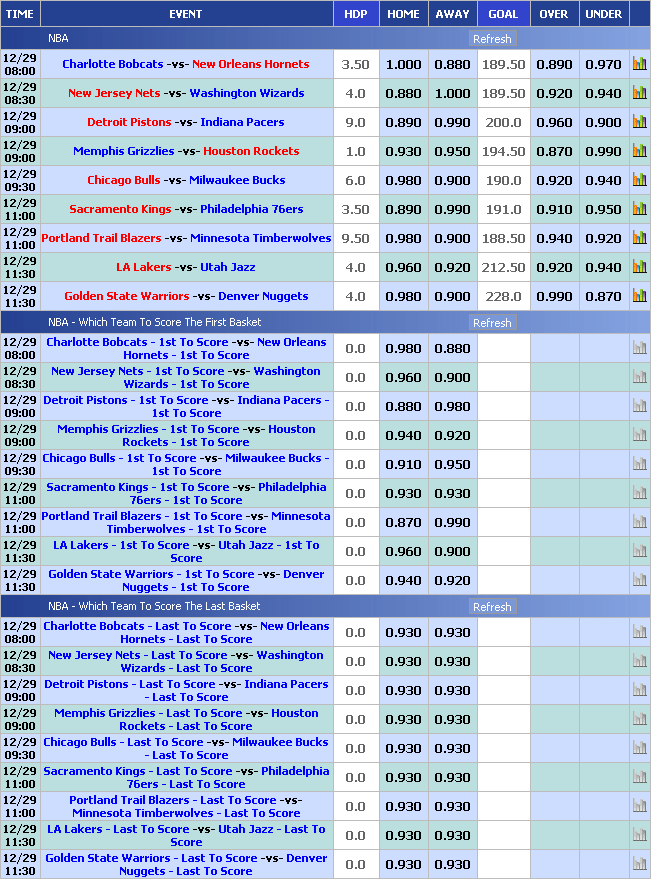Image resolution: width=651 pixels, height=879 pixels.
Task: Open chart icon for Detroit Pistons vs Indiana Pacers
Action: pos(639,122)
